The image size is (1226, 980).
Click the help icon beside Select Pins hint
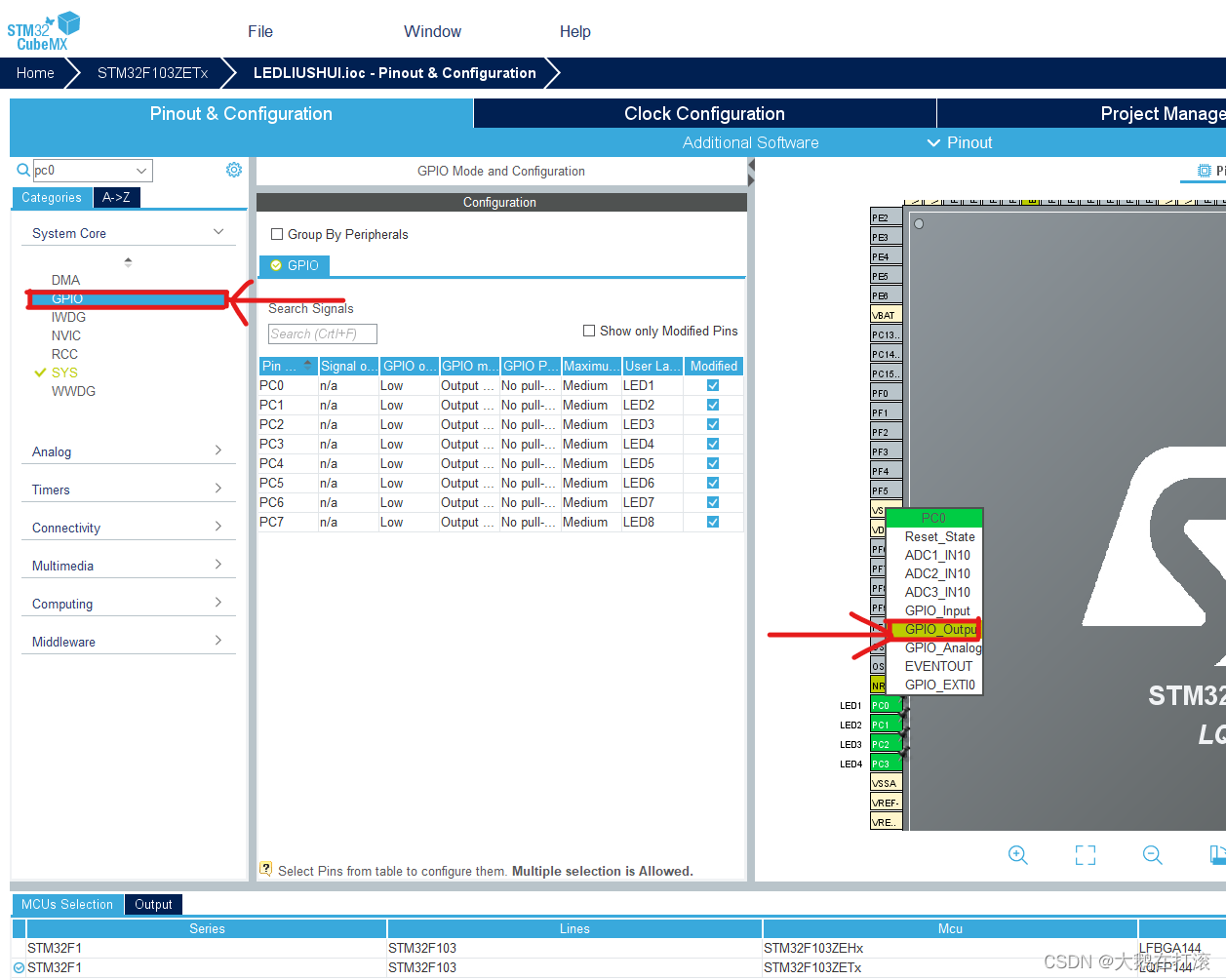pyautogui.click(x=266, y=869)
